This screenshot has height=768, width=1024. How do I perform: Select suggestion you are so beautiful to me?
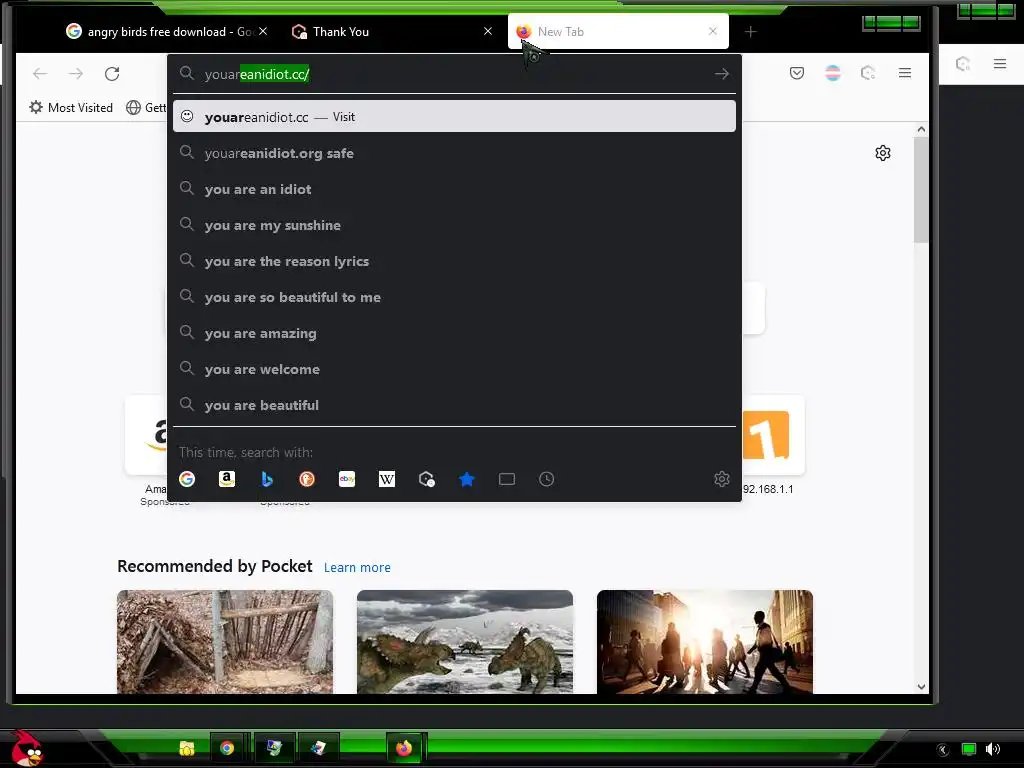click(x=454, y=297)
